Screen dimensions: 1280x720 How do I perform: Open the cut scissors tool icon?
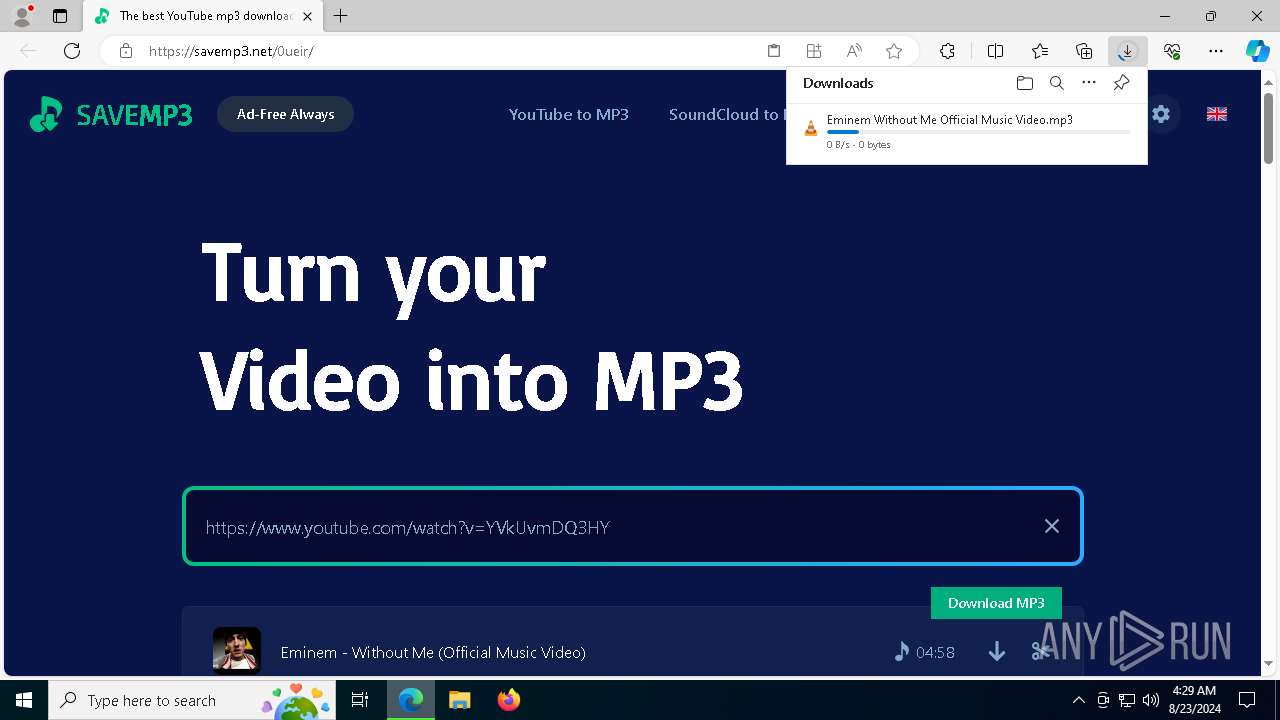tap(1040, 652)
